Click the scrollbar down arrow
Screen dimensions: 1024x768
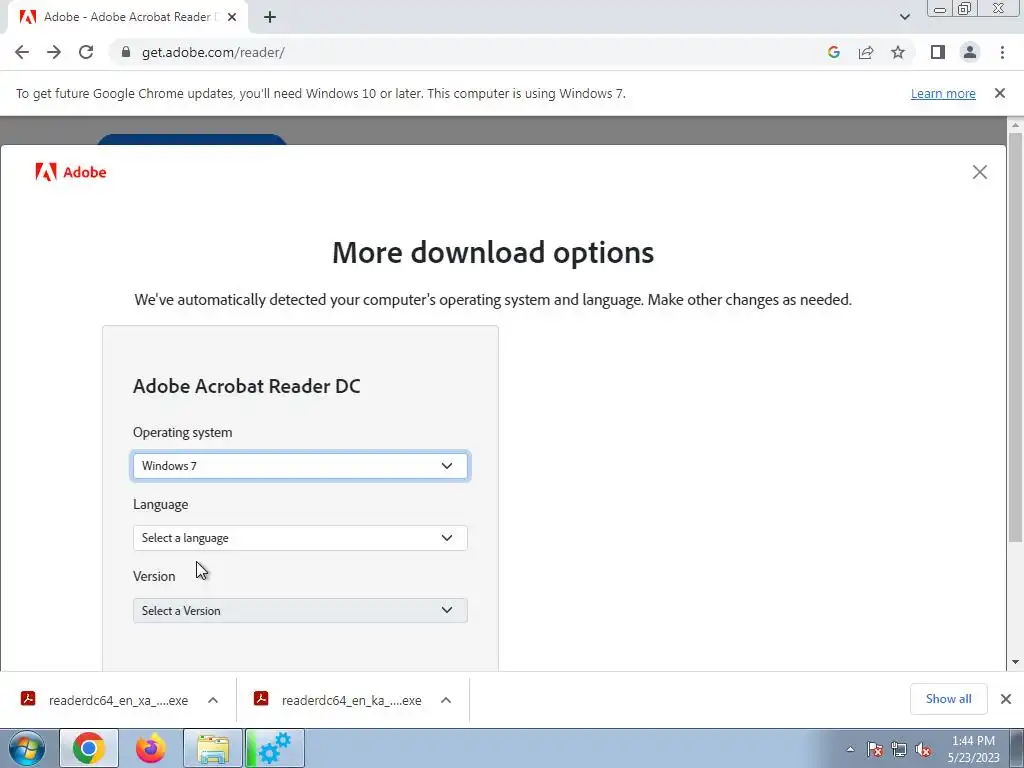click(1015, 662)
